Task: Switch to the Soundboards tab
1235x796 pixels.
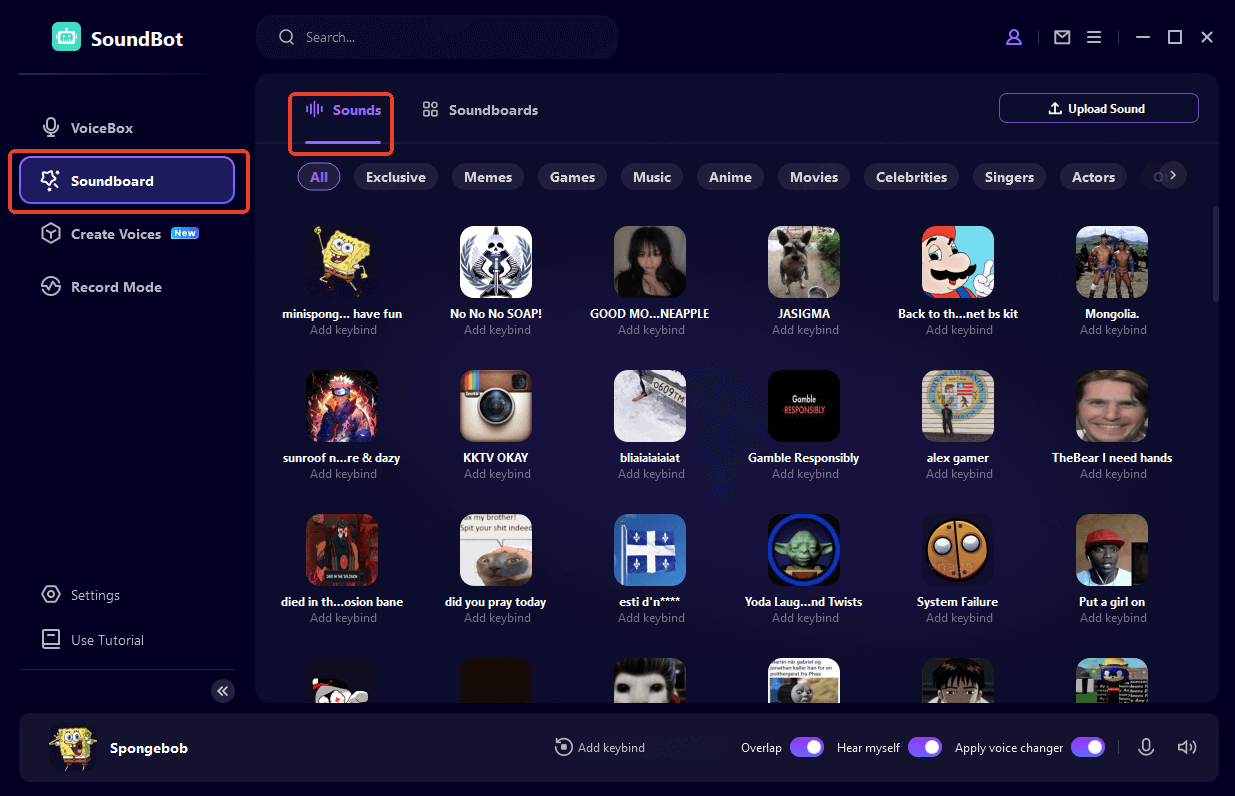Action: click(481, 110)
